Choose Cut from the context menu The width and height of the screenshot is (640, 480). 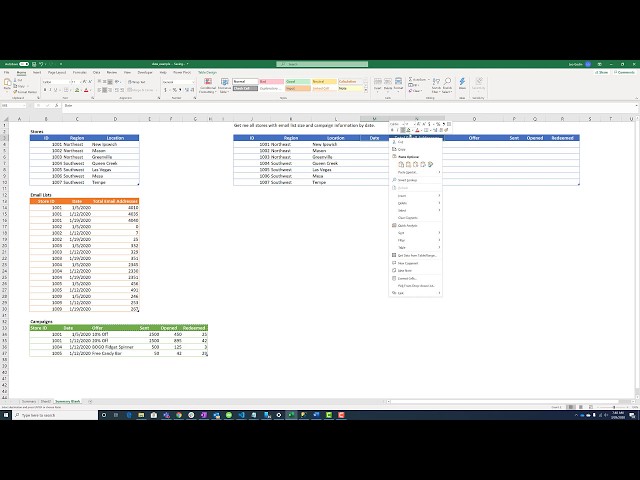click(416, 142)
